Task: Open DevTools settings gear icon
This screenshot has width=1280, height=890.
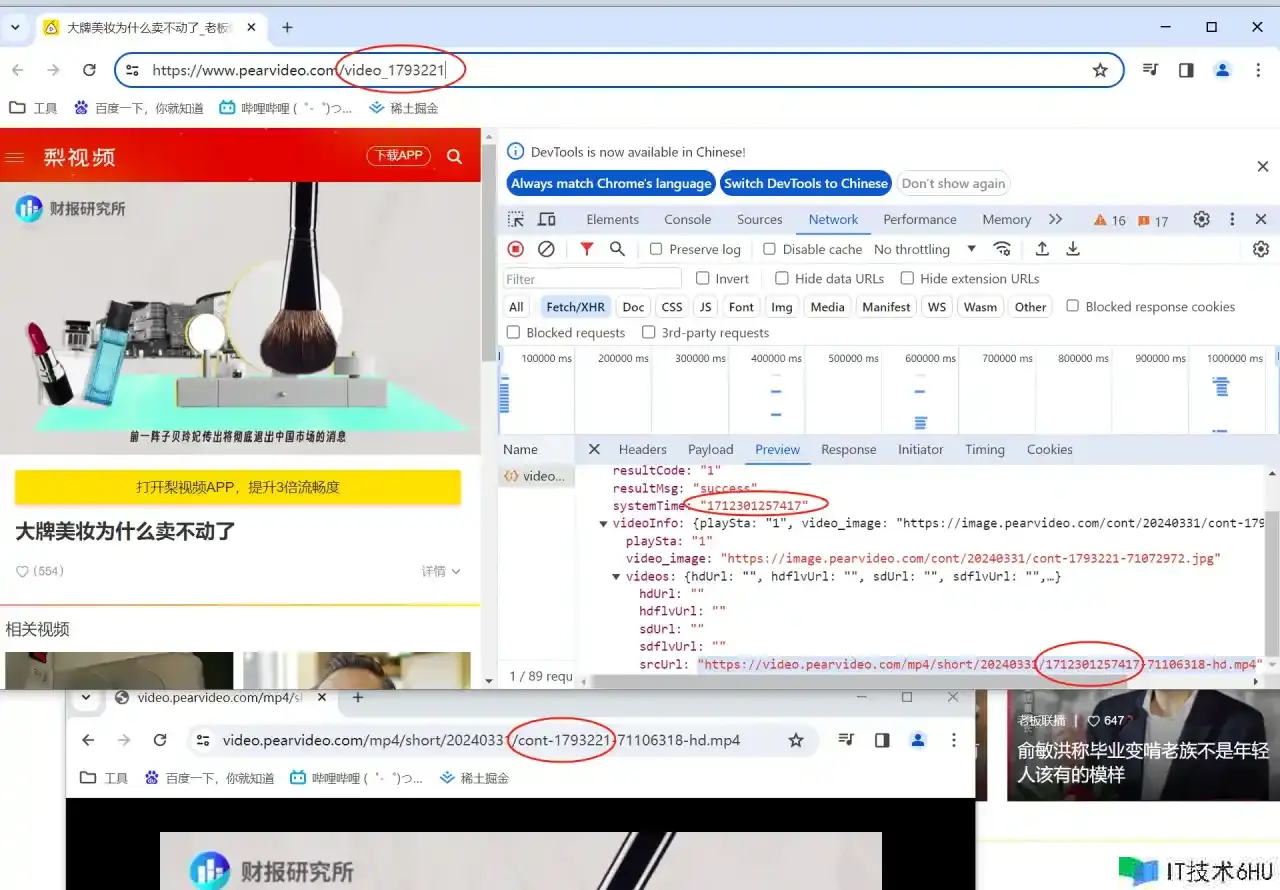Action: tap(1202, 219)
